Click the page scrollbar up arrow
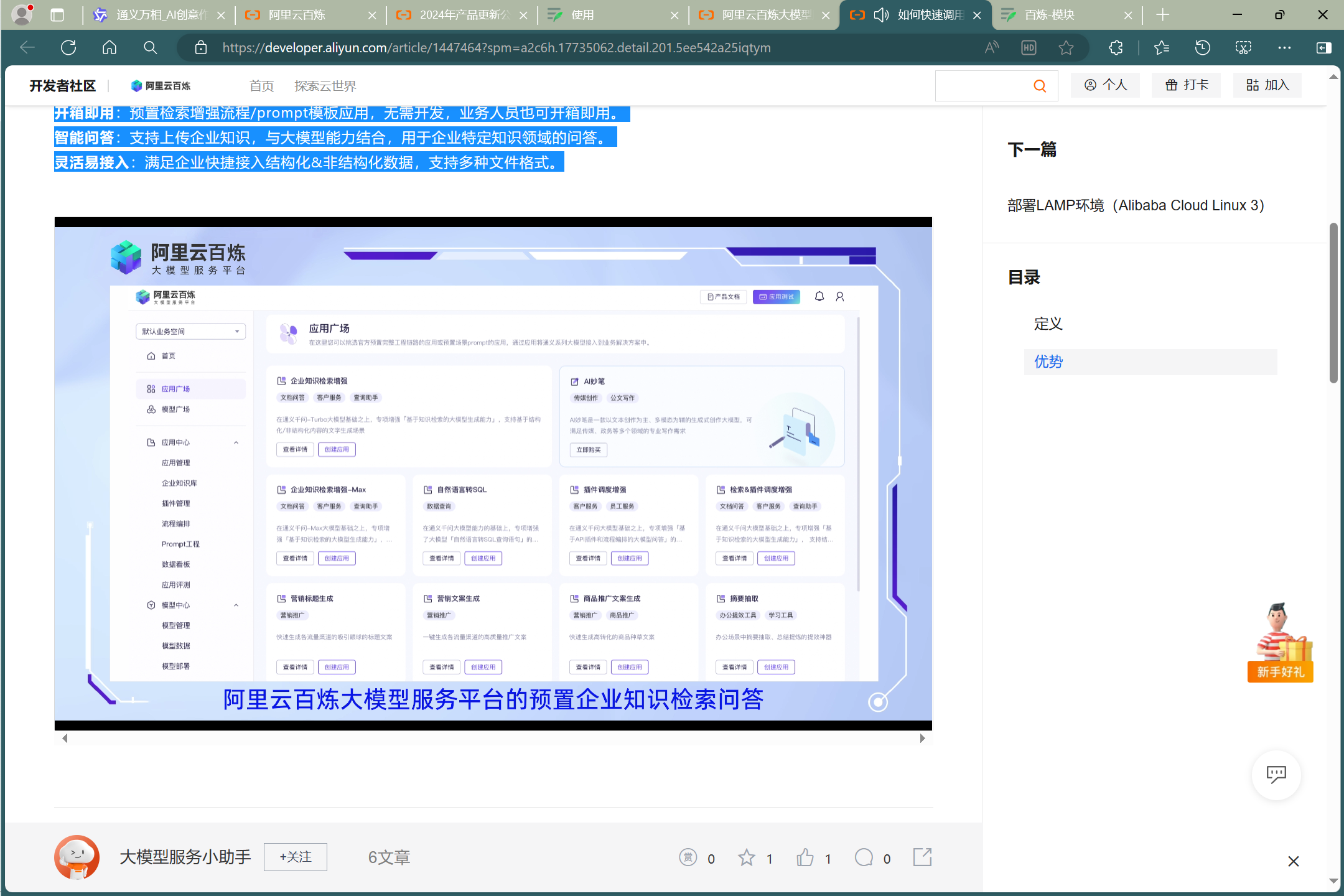The width and height of the screenshot is (1344, 896). tap(1333, 77)
